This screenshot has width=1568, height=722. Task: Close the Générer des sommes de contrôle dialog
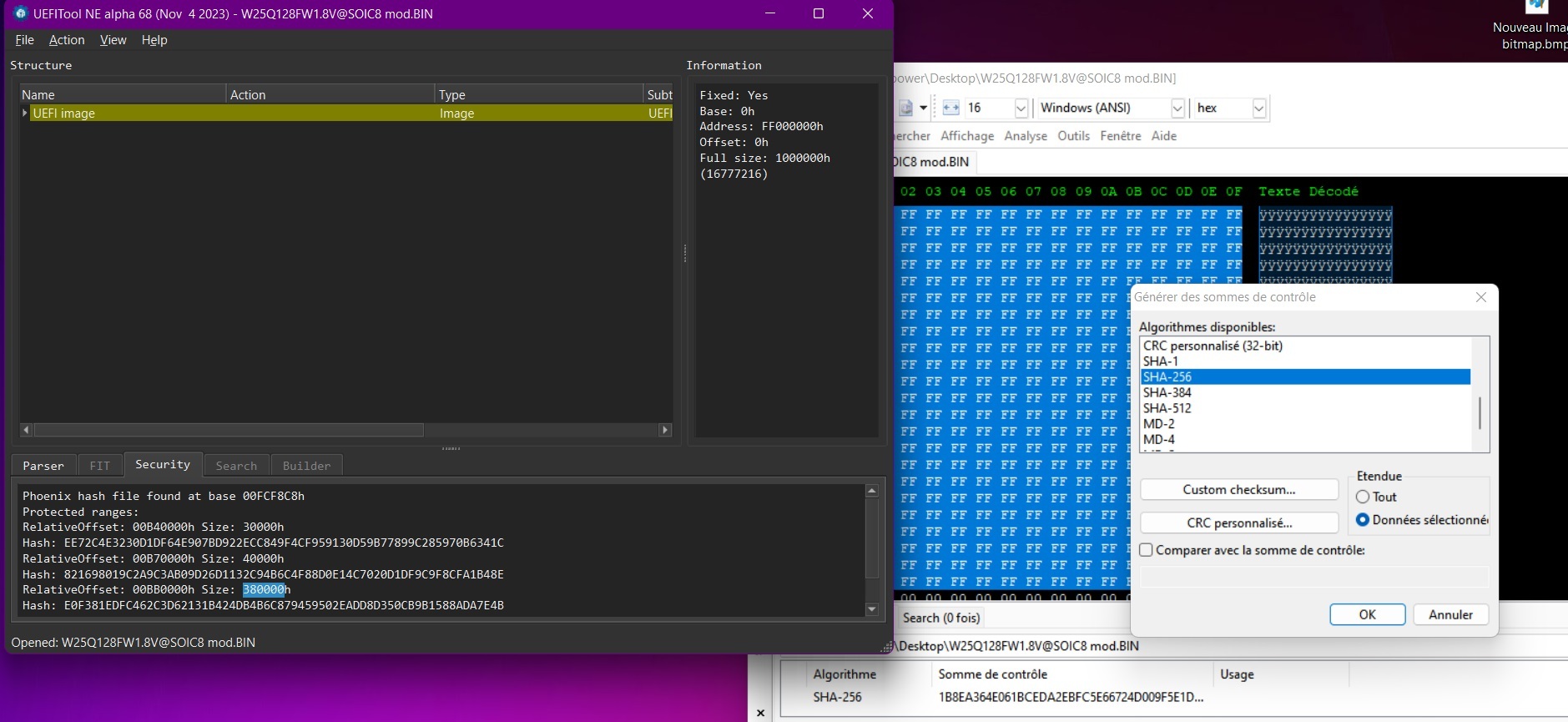tap(1480, 297)
